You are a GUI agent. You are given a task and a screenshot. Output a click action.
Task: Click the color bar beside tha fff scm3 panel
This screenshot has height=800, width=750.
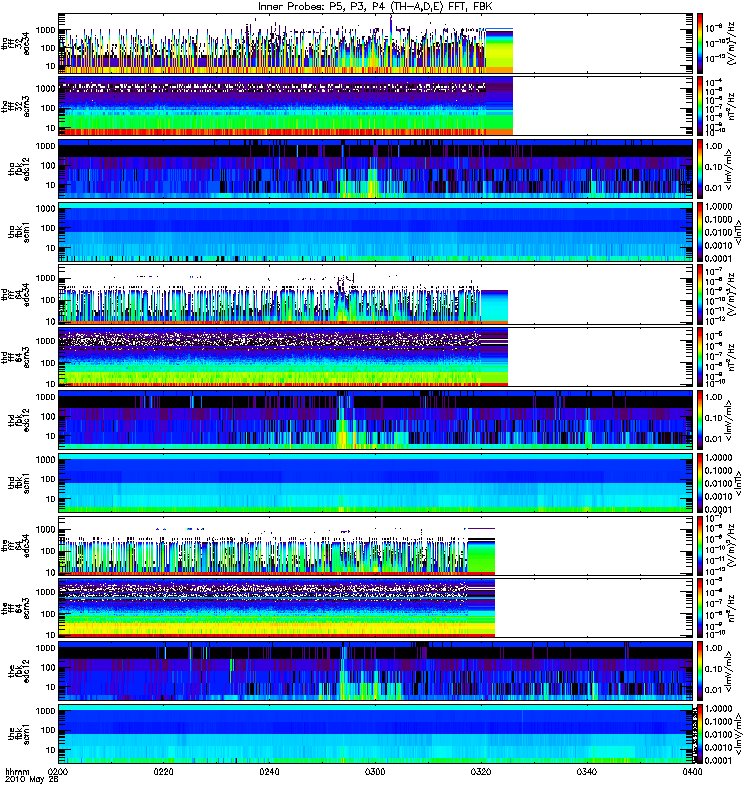700,106
